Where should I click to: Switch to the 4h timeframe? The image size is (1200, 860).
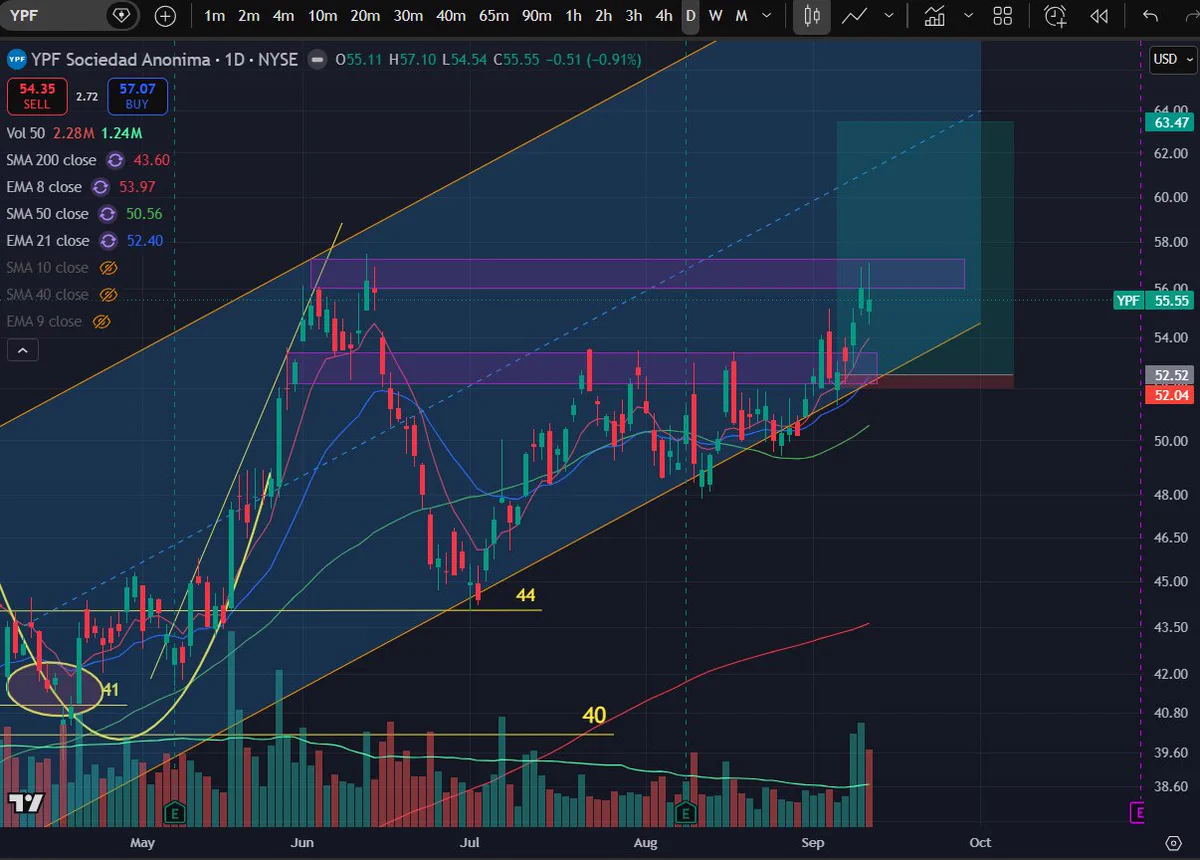(664, 16)
